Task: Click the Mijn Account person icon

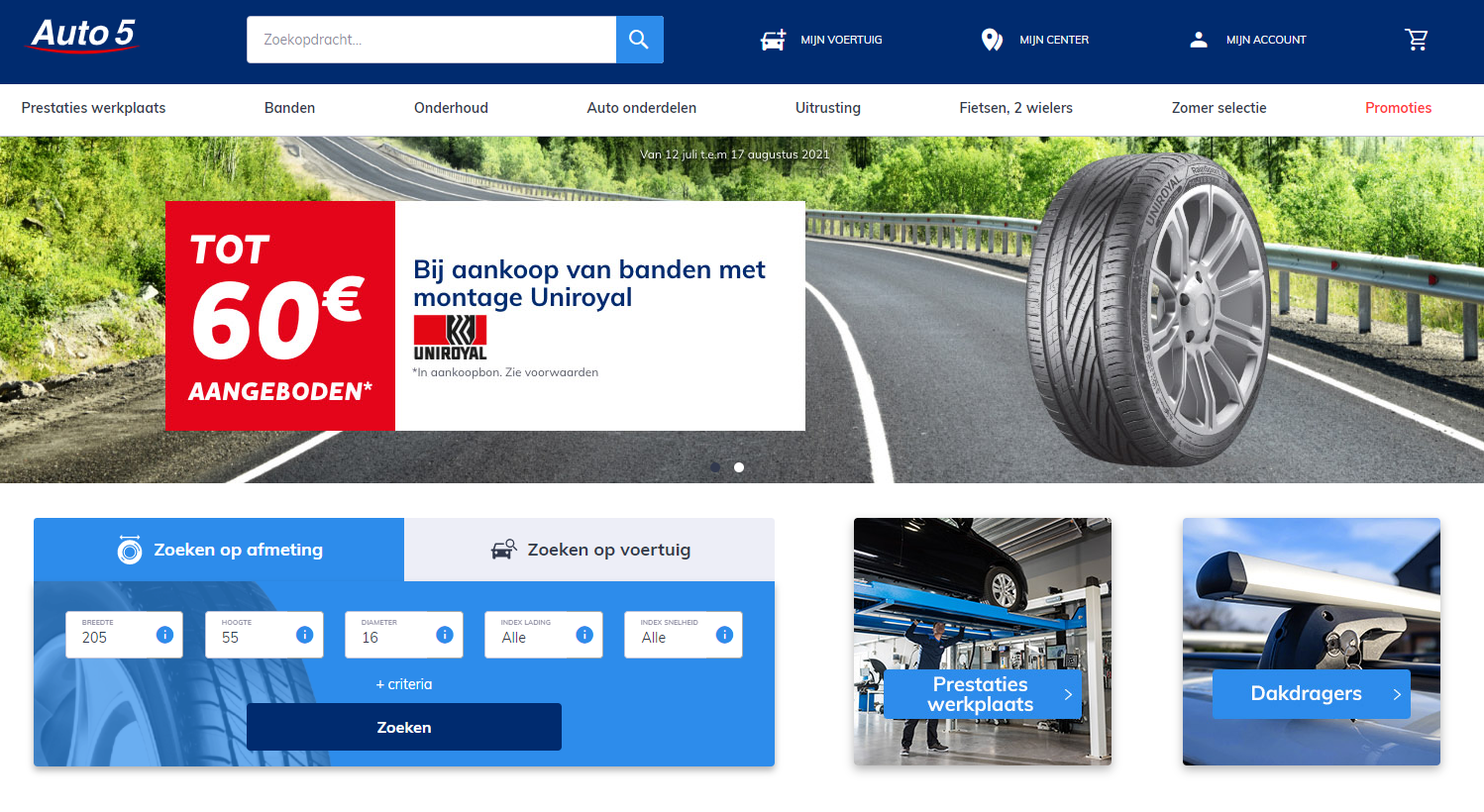Action: click(x=1199, y=40)
